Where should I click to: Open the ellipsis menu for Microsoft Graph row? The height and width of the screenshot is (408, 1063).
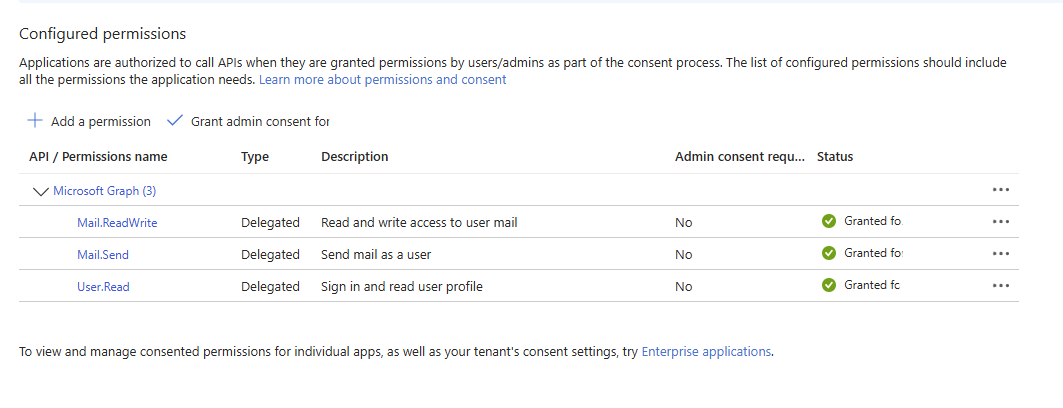coord(1001,190)
